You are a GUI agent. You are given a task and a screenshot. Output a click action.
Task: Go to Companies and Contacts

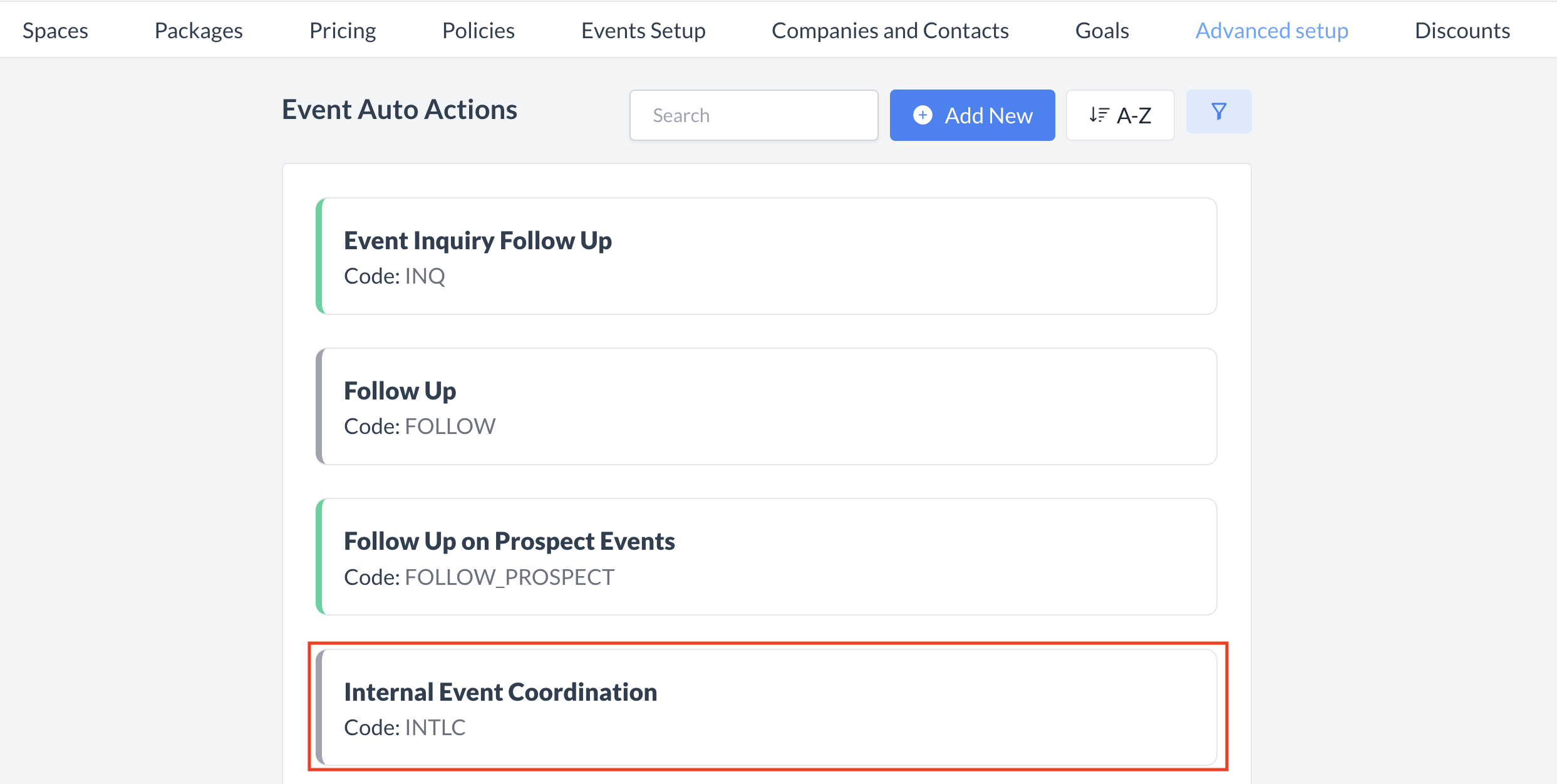click(890, 29)
